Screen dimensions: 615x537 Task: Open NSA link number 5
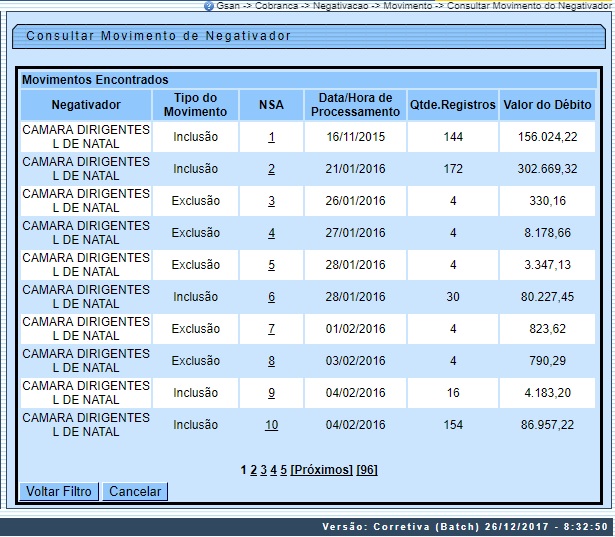point(271,265)
